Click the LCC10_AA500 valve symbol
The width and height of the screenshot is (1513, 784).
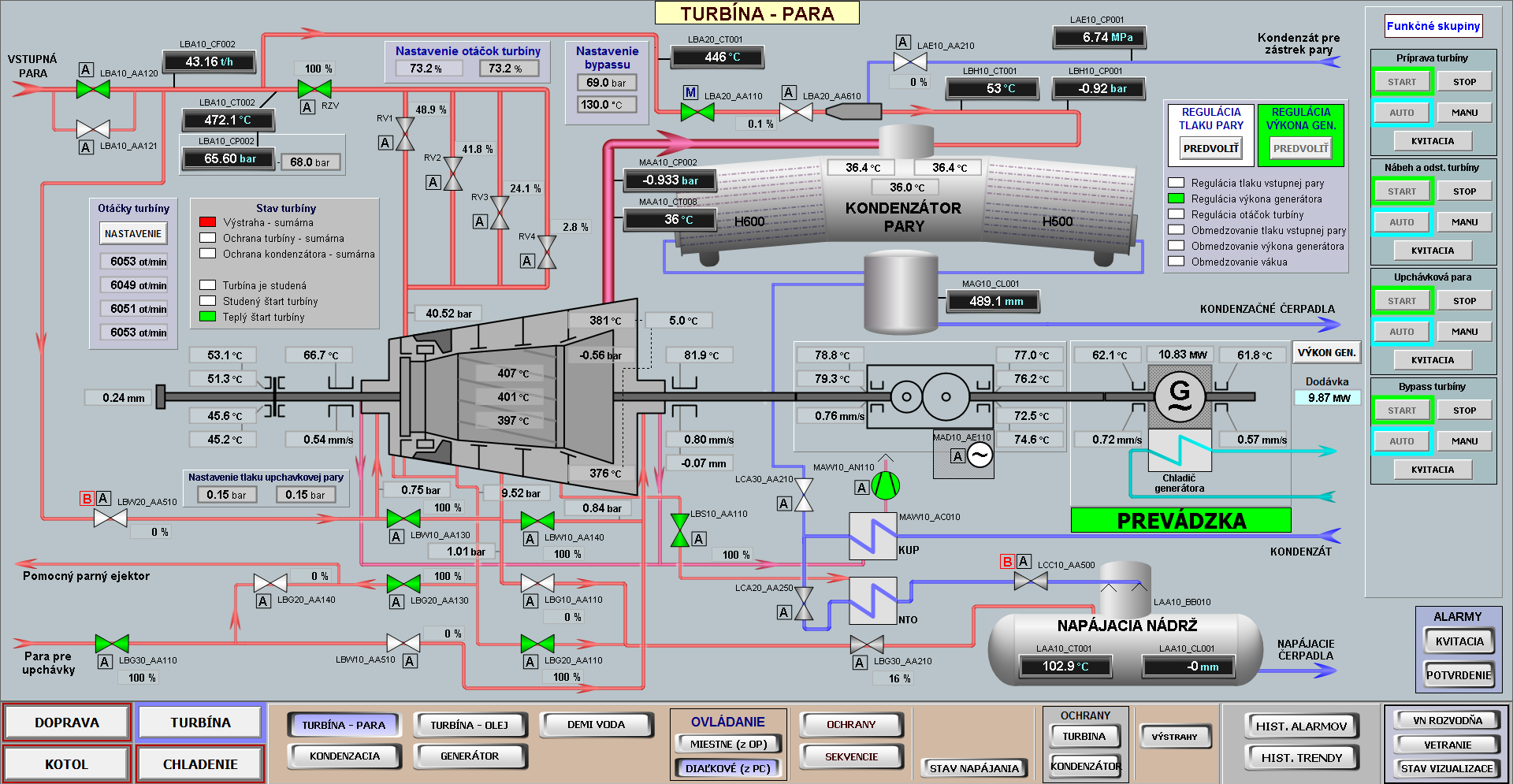coord(1031,581)
